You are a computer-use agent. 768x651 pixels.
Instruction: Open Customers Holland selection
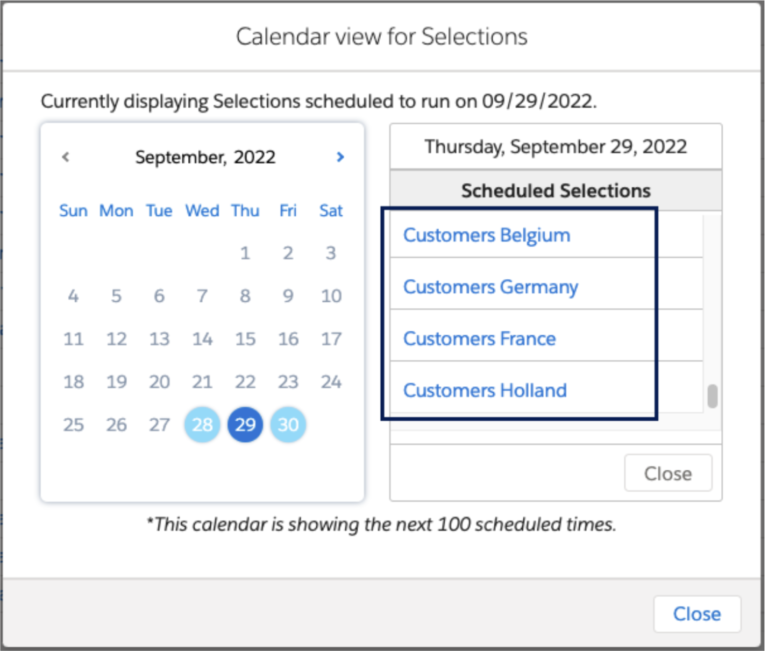(x=484, y=391)
